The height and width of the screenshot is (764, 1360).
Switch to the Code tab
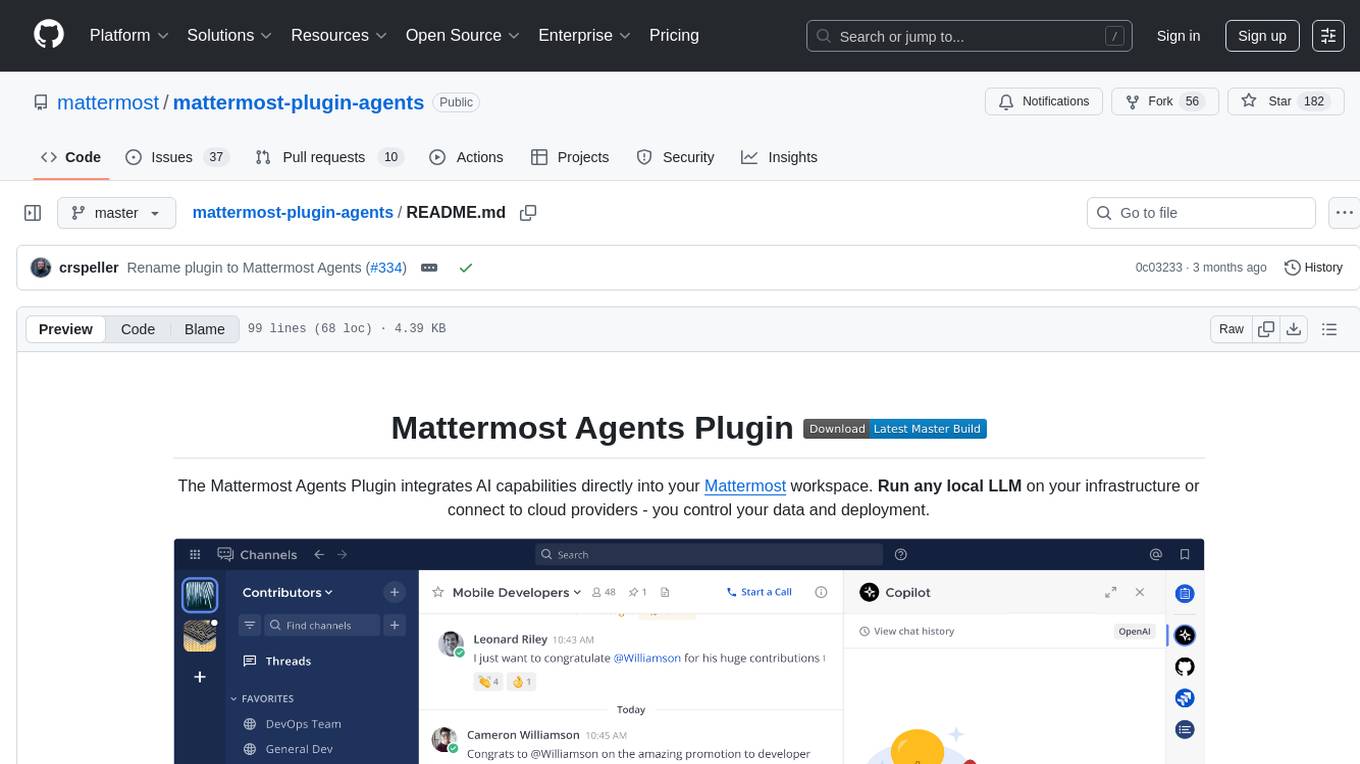click(x=71, y=157)
